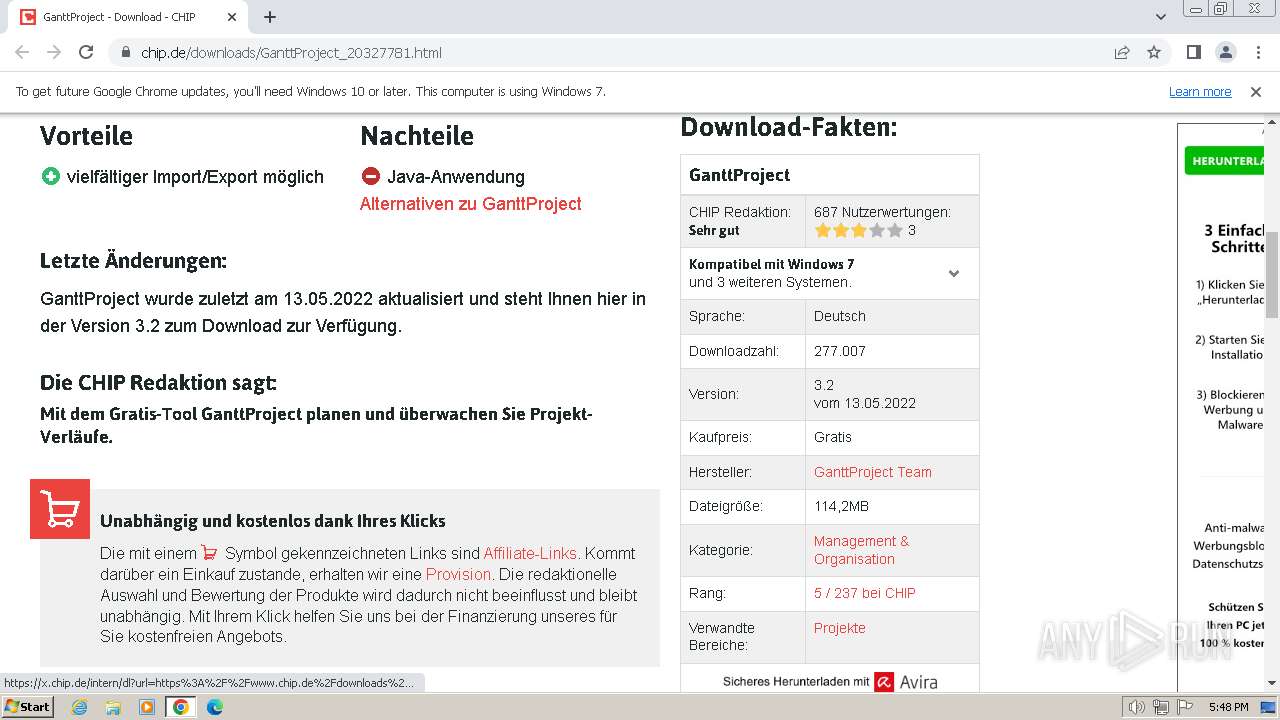
Task: Open a new browser tab
Action: point(270,17)
